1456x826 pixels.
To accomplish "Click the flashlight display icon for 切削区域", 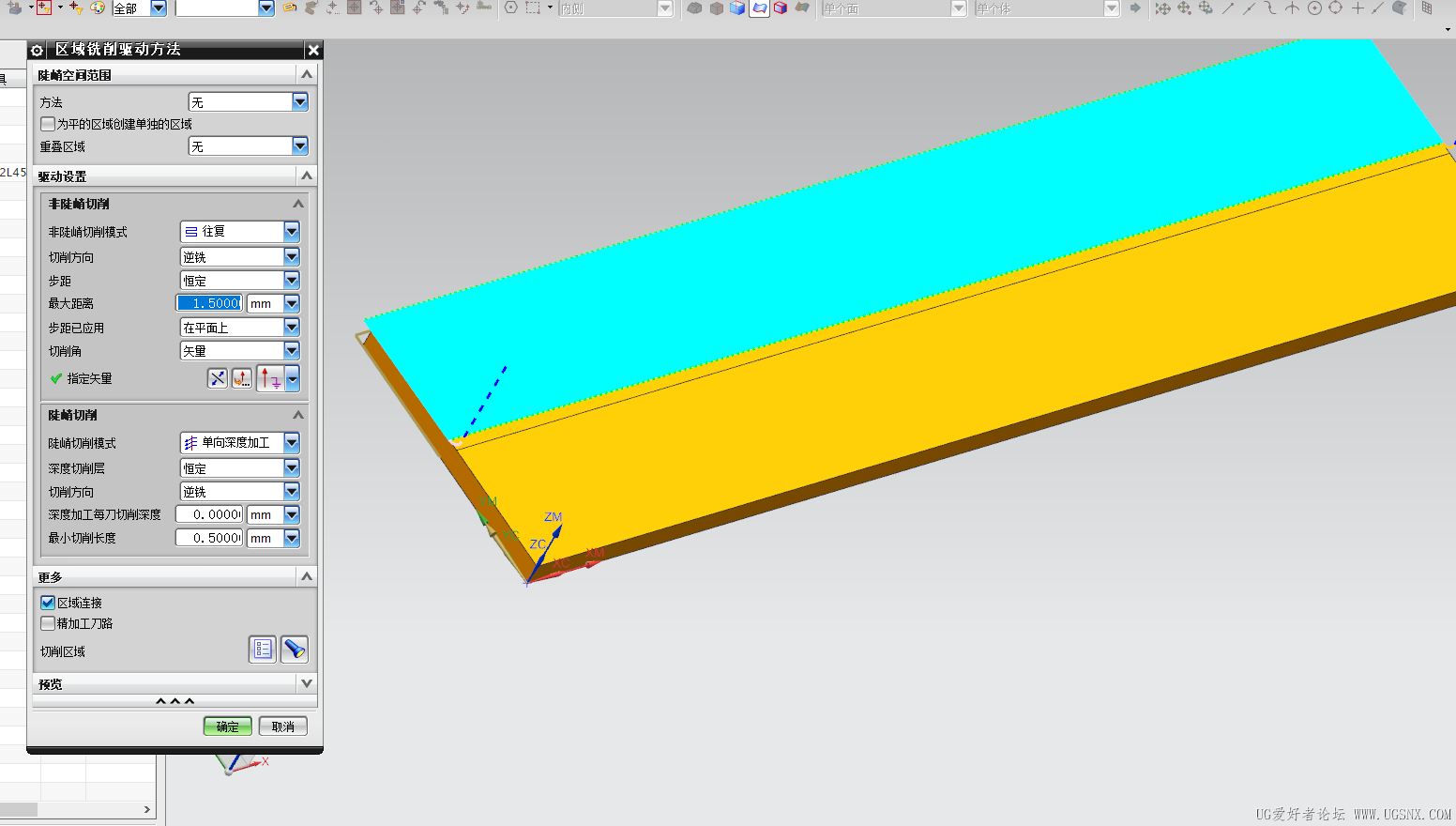I will [x=295, y=649].
